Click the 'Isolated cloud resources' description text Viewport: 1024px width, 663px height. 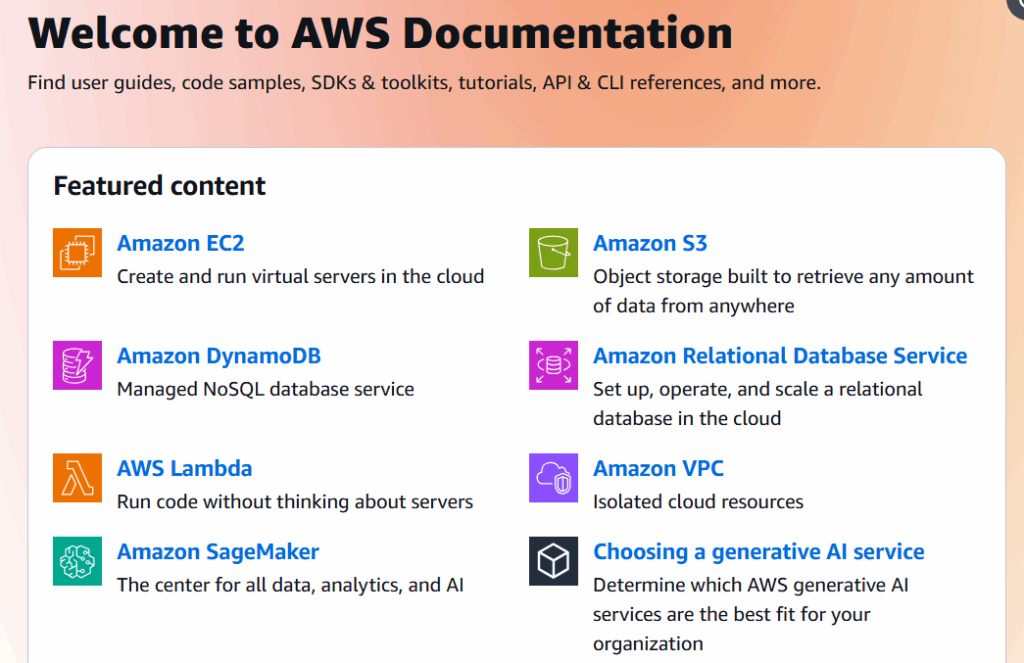(x=697, y=502)
